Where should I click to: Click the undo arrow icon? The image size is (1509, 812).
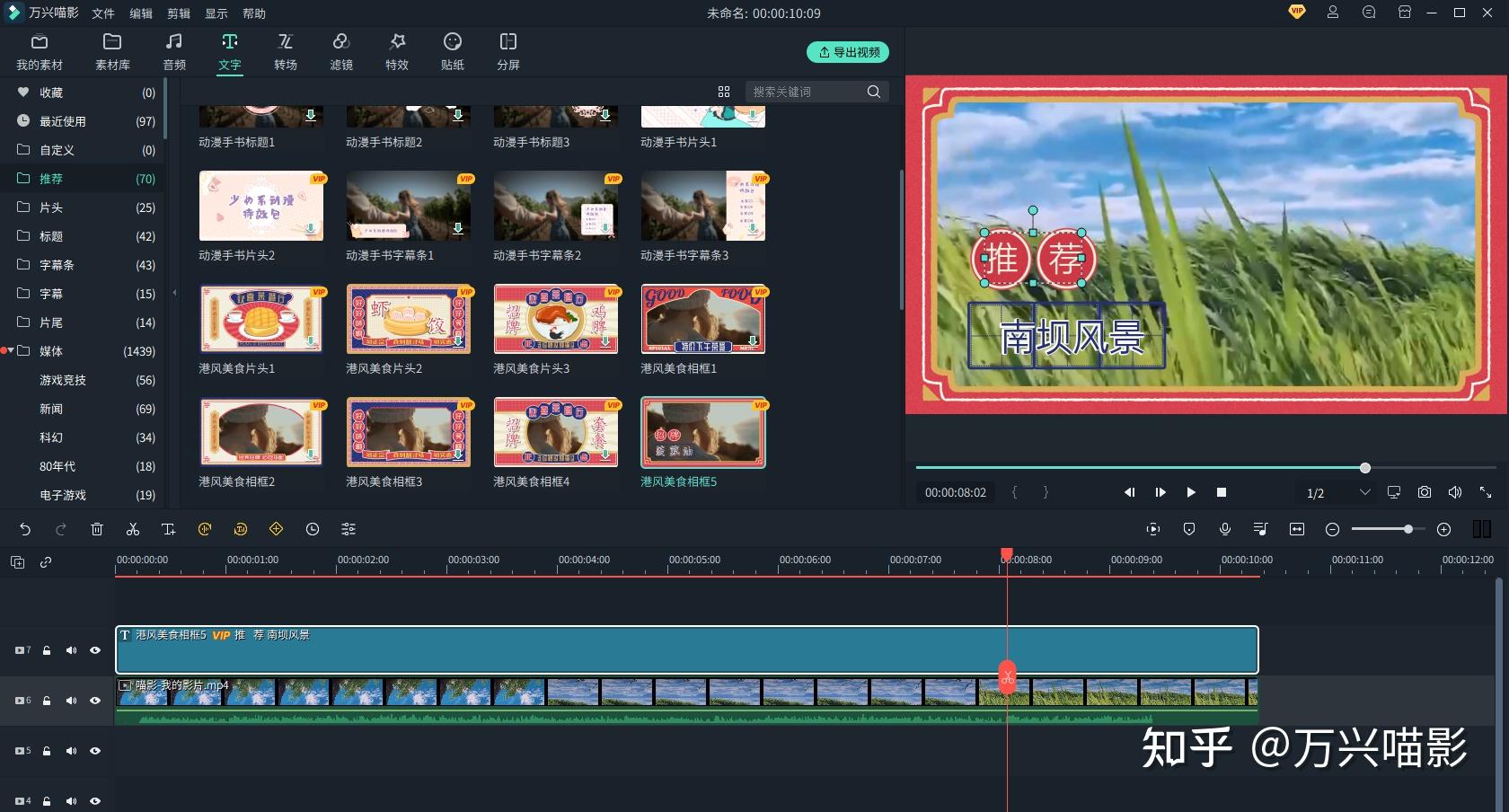pos(25,529)
